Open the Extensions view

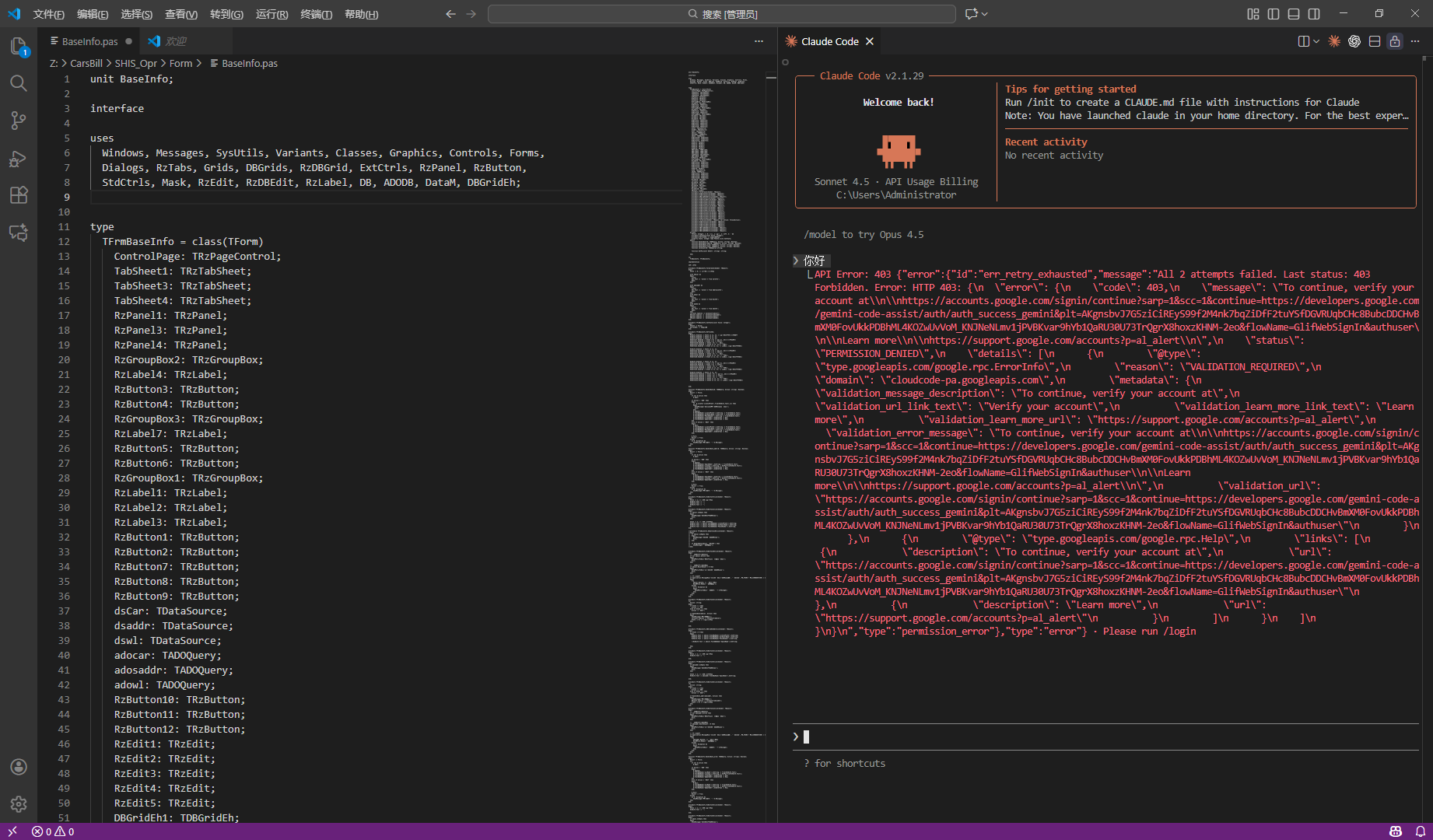point(19,195)
